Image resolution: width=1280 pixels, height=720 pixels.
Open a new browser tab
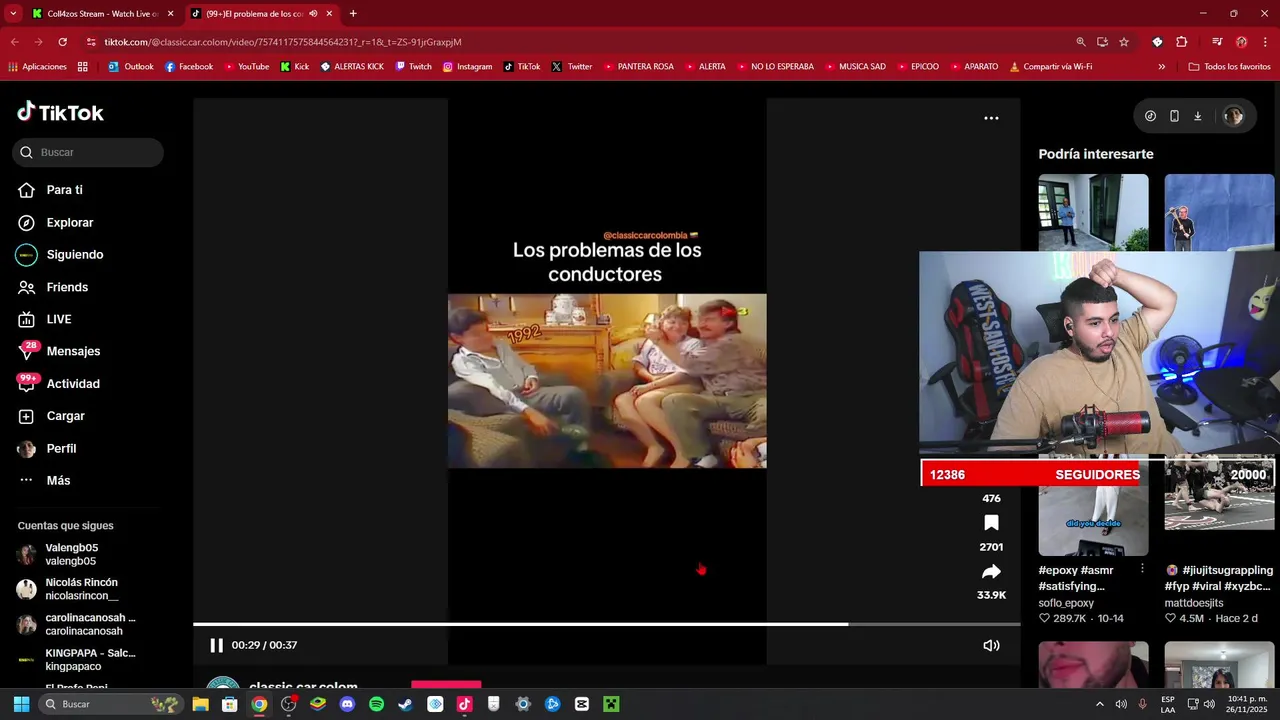353,14
